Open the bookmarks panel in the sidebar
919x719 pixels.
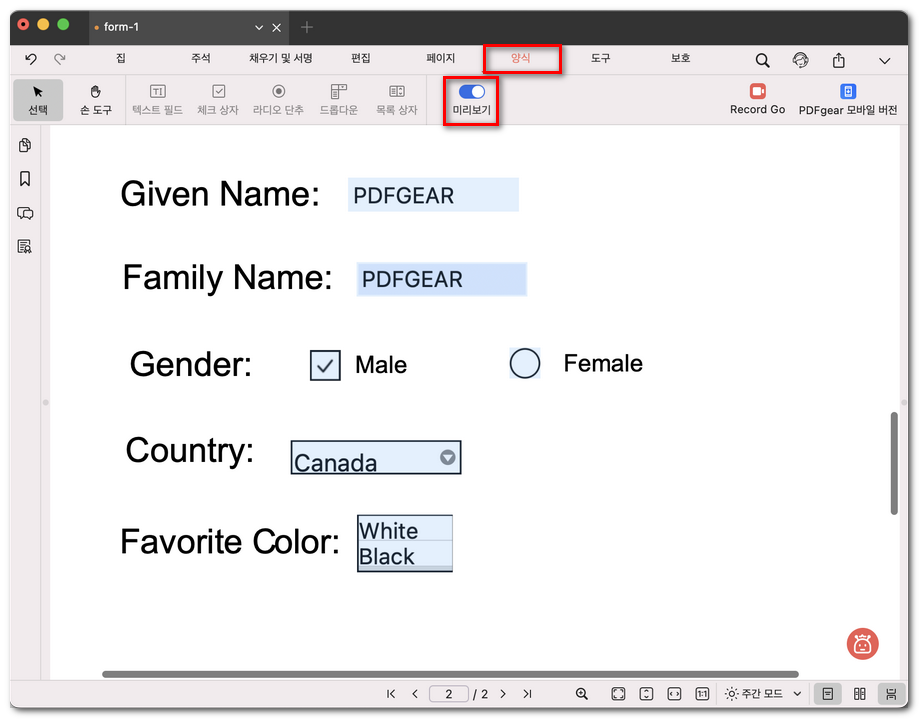click(x=25, y=179)
